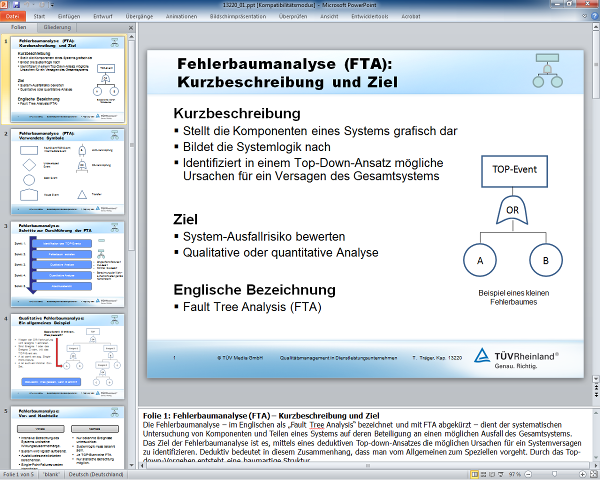Open the Animationen ribbon tab
Screen dimensions: 600x480
[x=181, y=17]
